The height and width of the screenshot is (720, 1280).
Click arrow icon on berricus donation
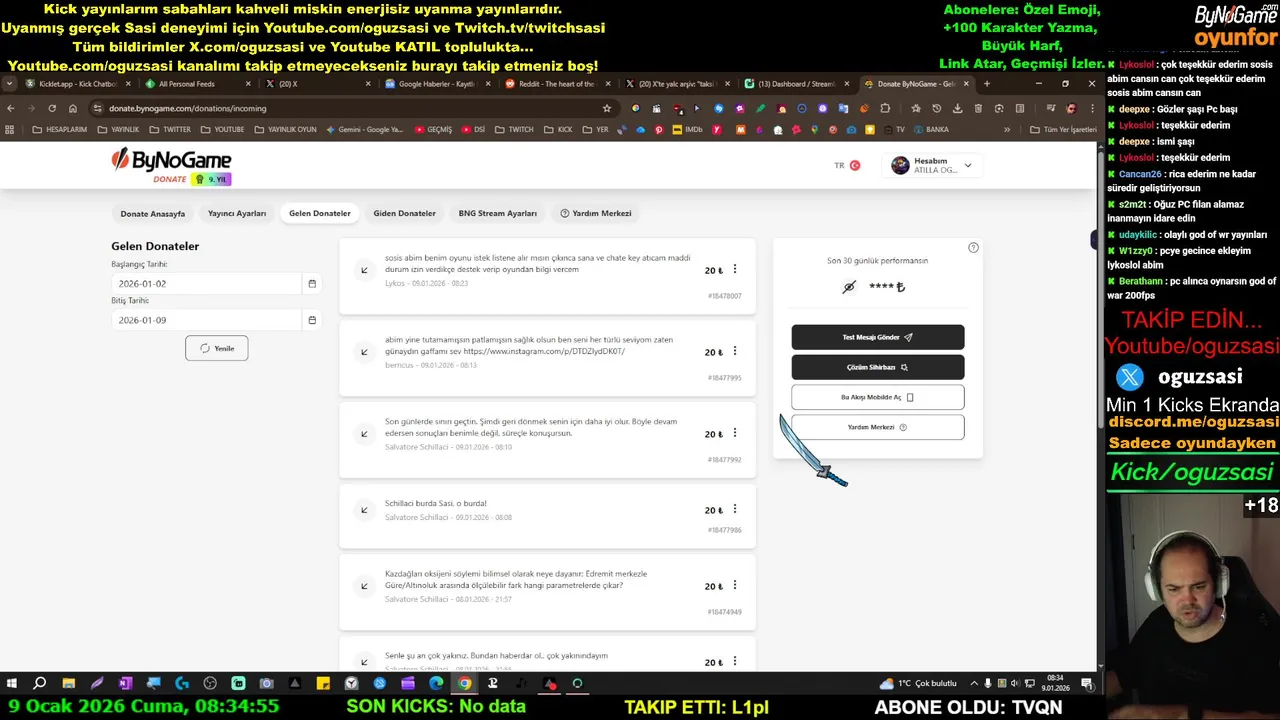click(364, 352)
